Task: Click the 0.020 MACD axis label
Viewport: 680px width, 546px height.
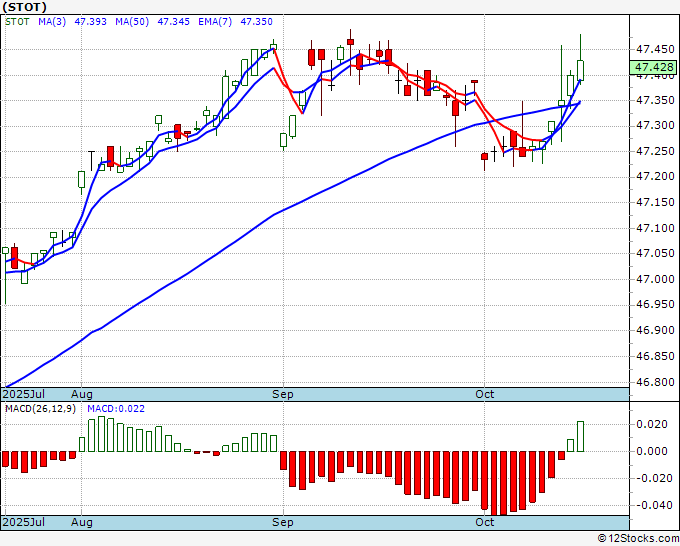Action: [x=652, y=424]
